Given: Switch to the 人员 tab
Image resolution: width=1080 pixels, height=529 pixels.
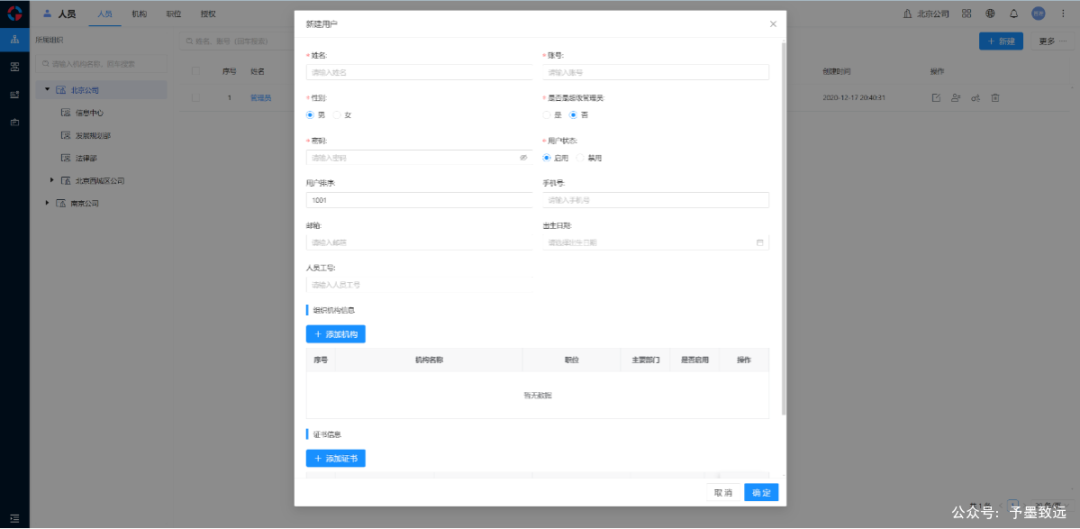Looking at the screenshot, I should tap(105, 13).
